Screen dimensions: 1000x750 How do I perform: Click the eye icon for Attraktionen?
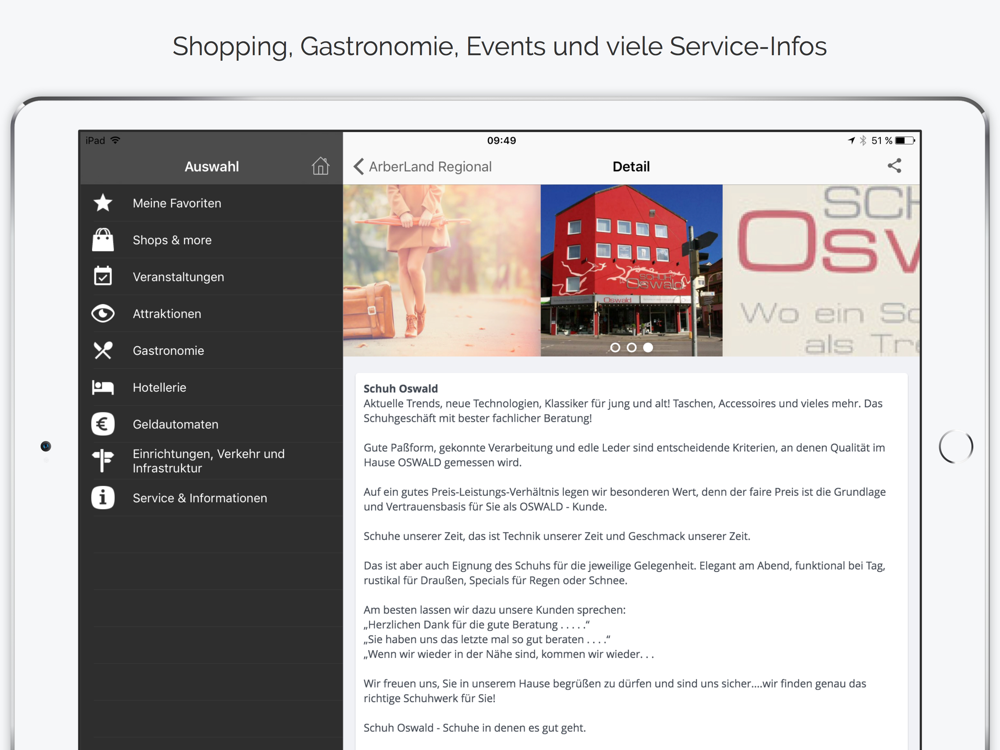click(103, 313)
